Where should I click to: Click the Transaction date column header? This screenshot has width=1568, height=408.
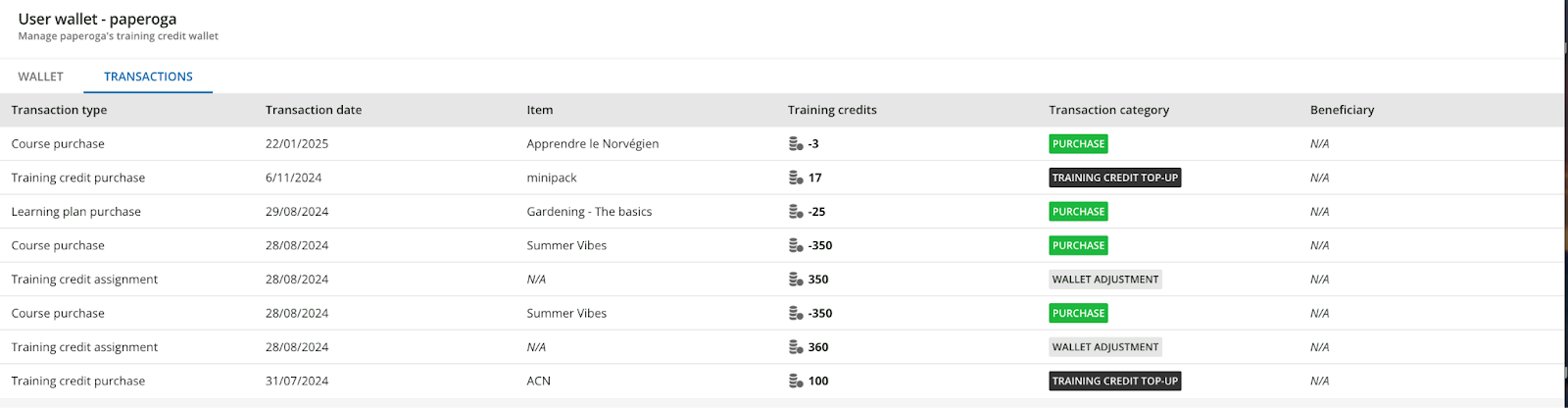click(x=314, y=110)
